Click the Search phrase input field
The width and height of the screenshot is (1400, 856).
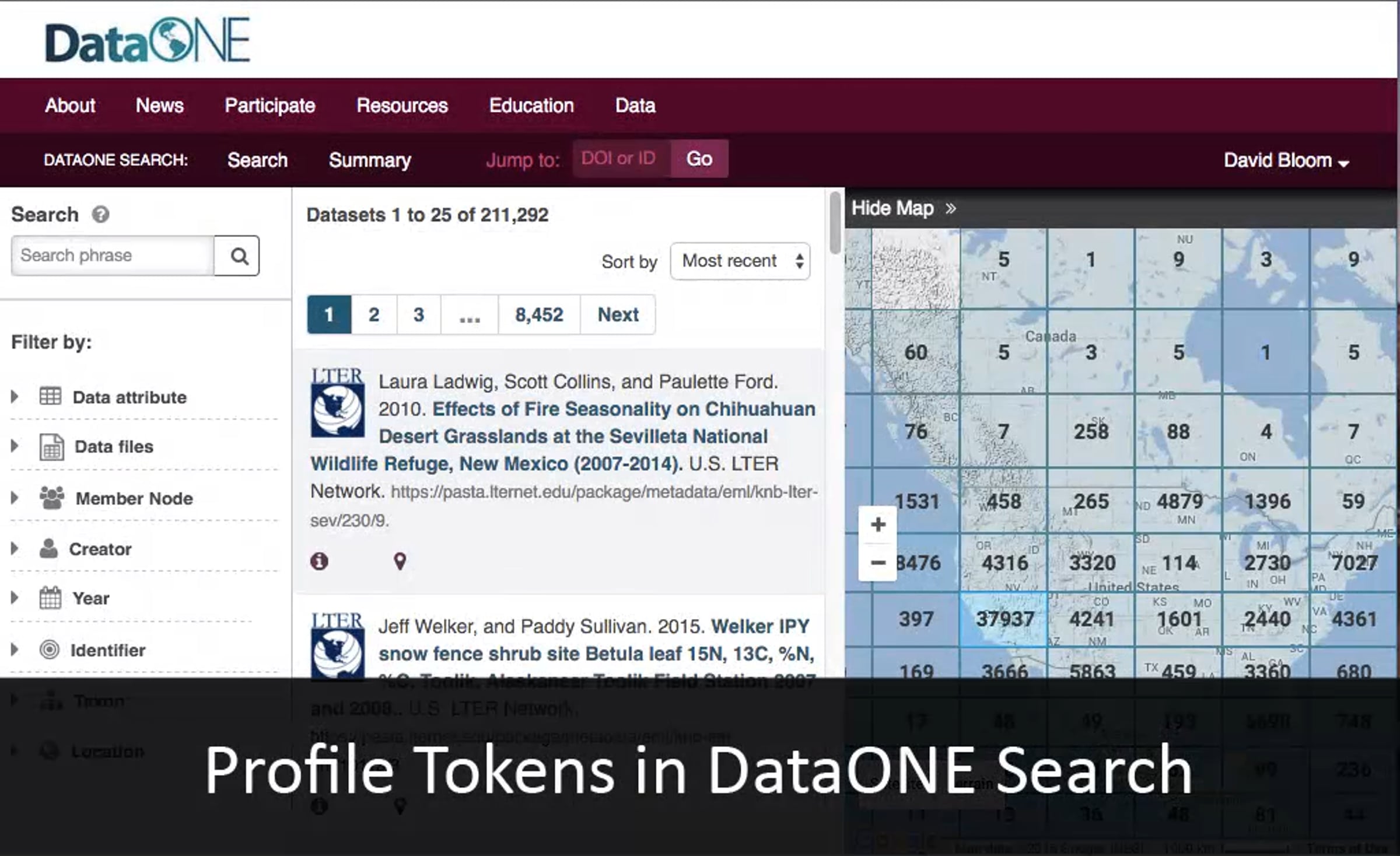pyautogui.click(x=113, y=256)
